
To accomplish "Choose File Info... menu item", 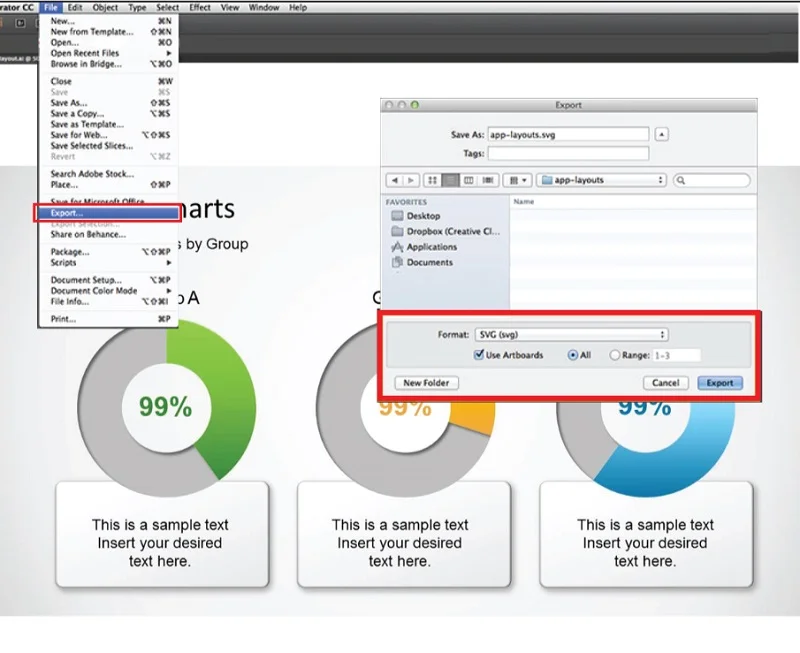I will (108, 302).
